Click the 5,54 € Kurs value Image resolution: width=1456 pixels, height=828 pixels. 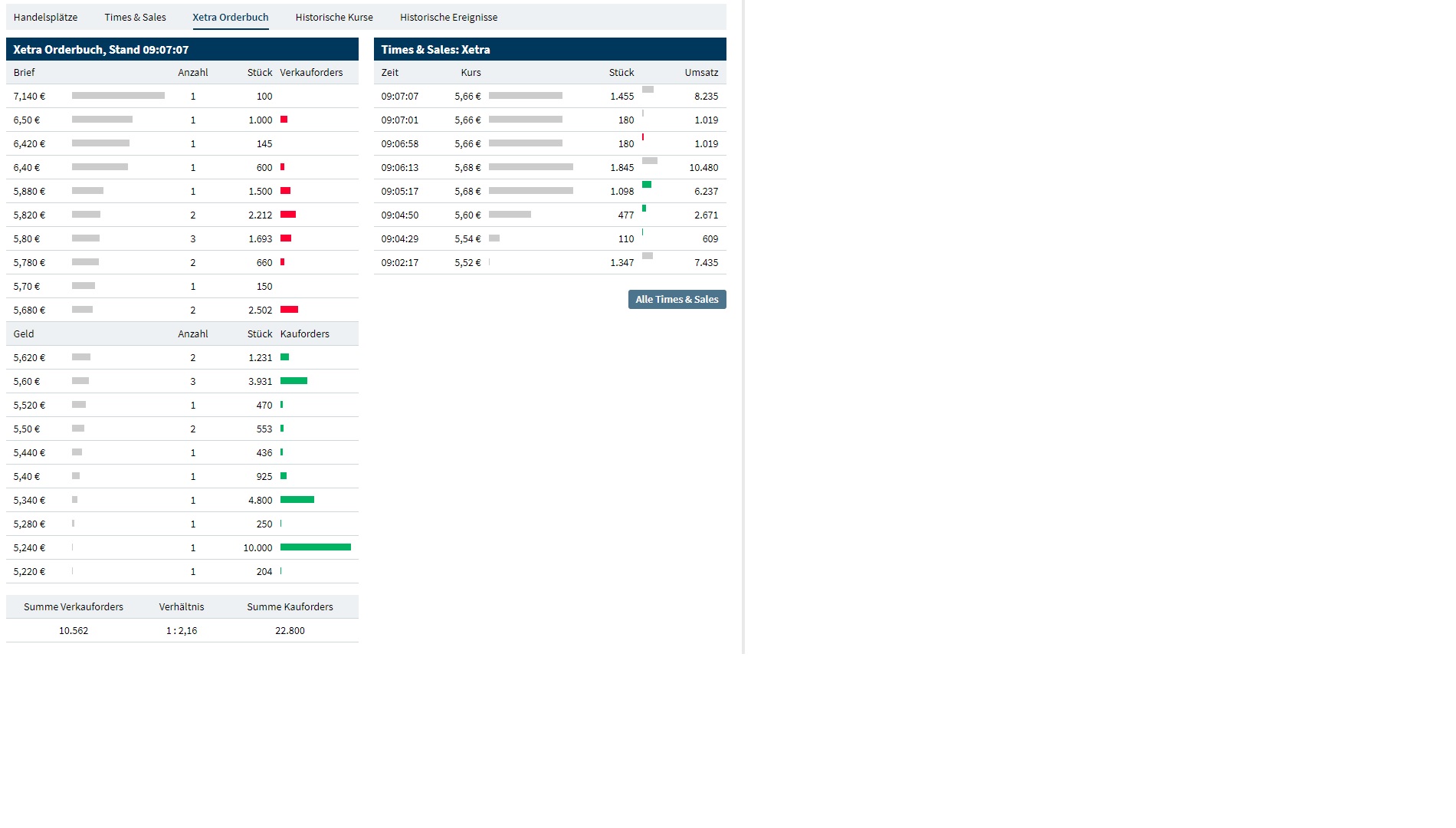467,238
